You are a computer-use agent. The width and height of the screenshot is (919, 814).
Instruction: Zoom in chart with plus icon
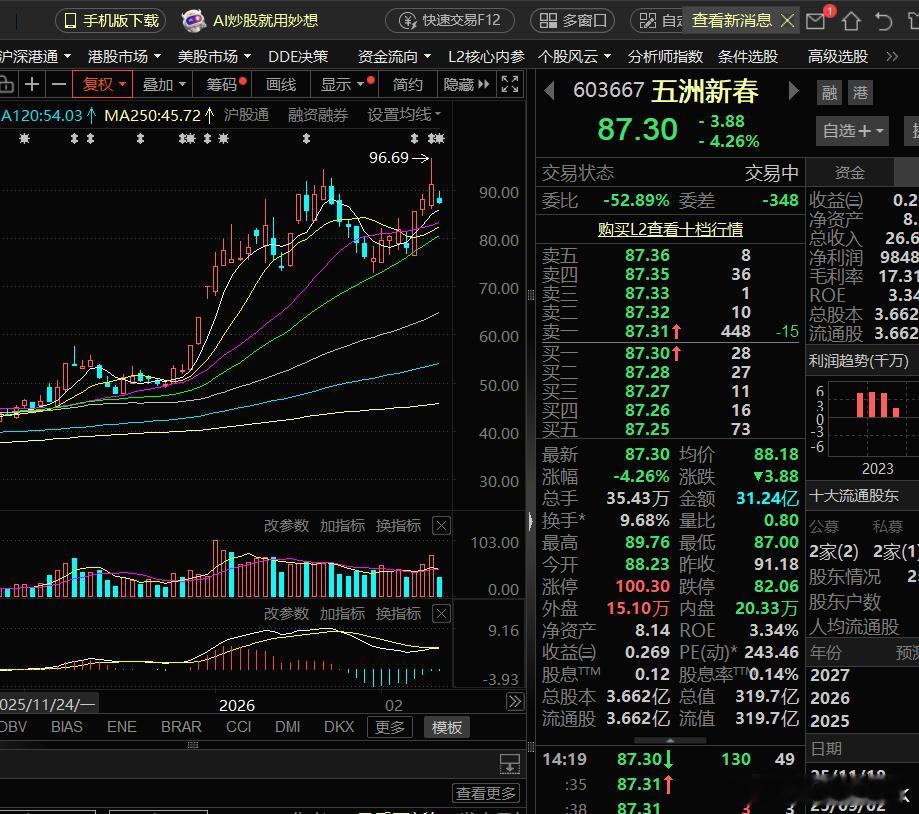(x=32, y=84)
